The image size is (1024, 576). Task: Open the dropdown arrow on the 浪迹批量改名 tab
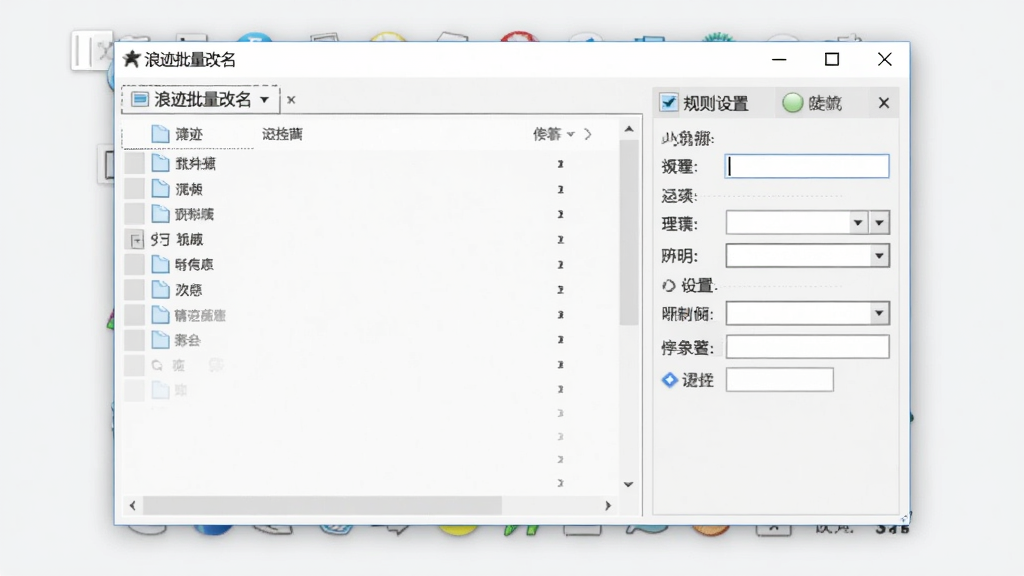264,100
